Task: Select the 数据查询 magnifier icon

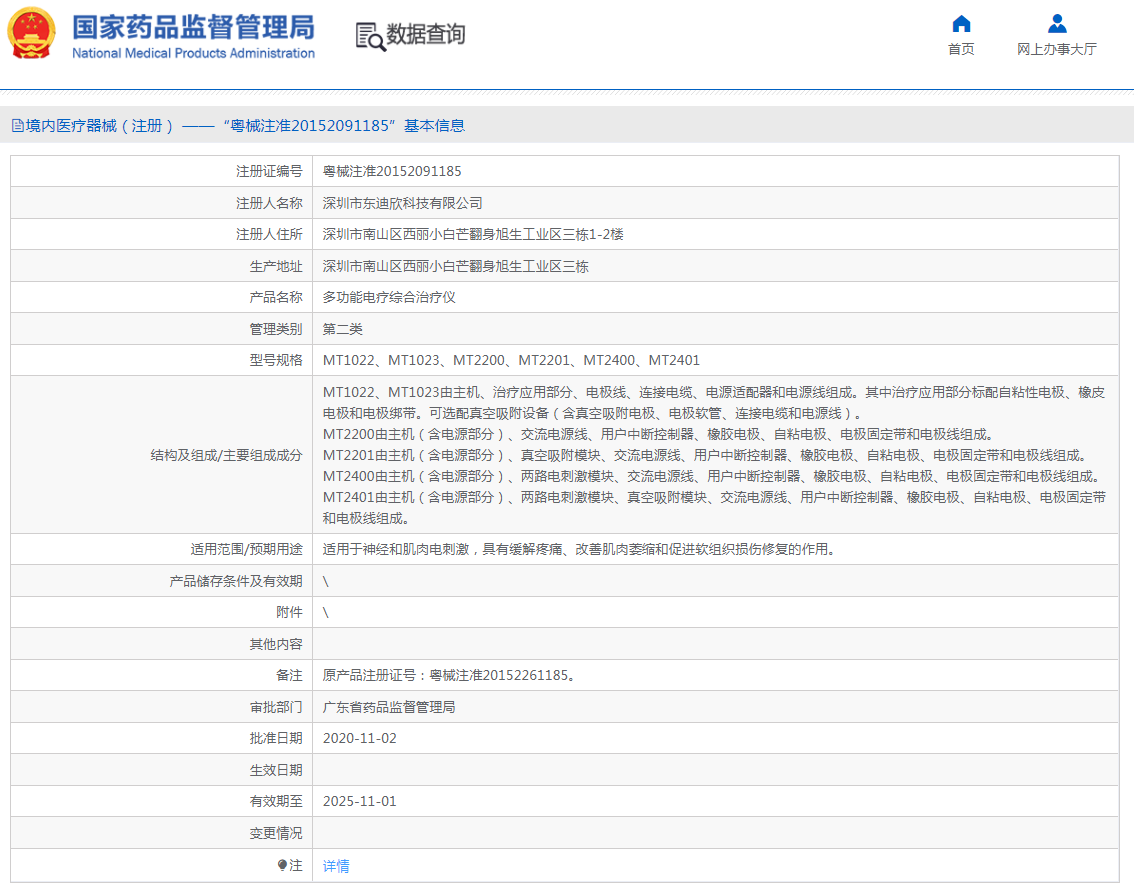Action: click(368, 35)
